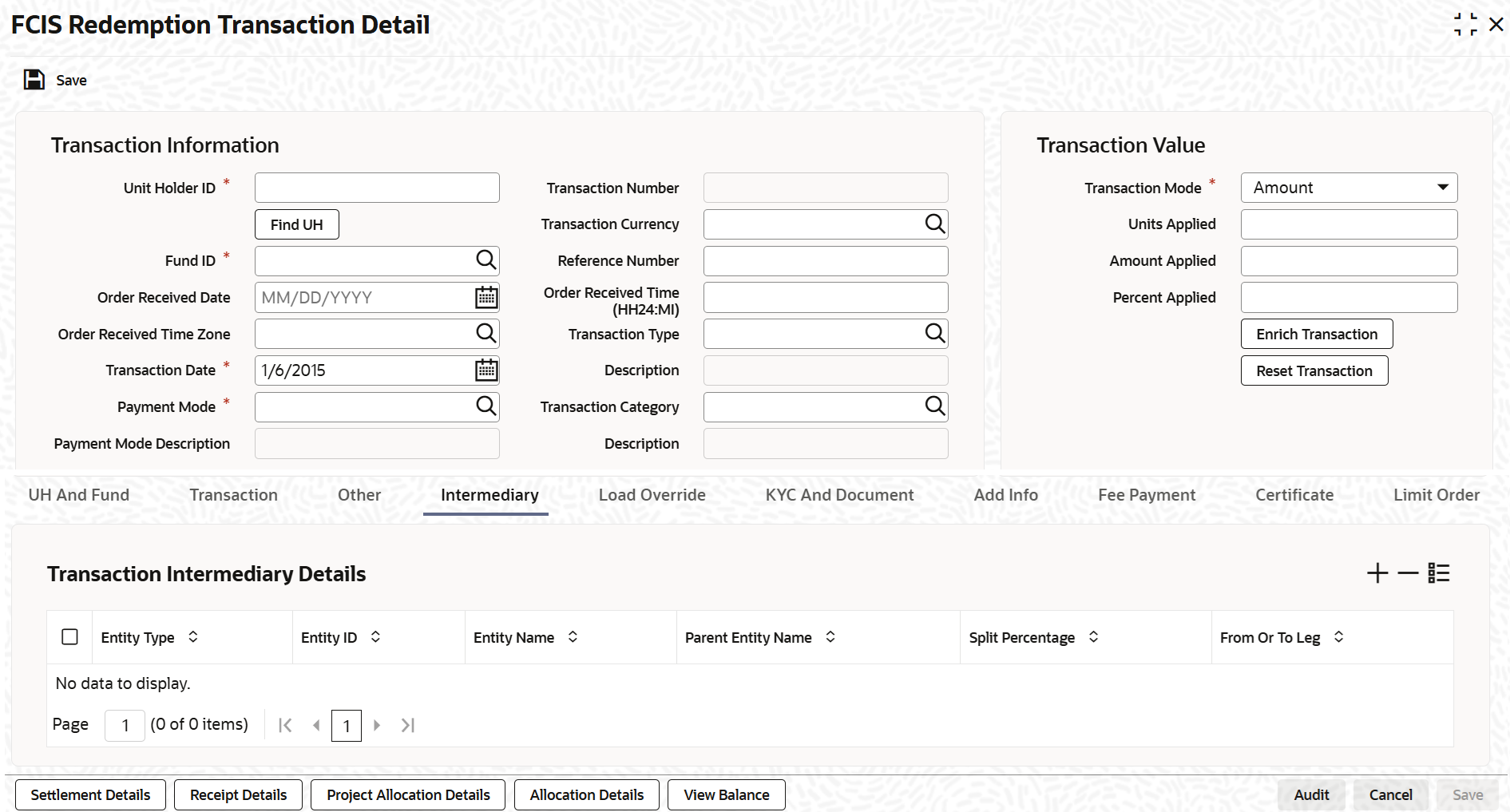
Task: Click the Audit button
Action: point(1311,794)
